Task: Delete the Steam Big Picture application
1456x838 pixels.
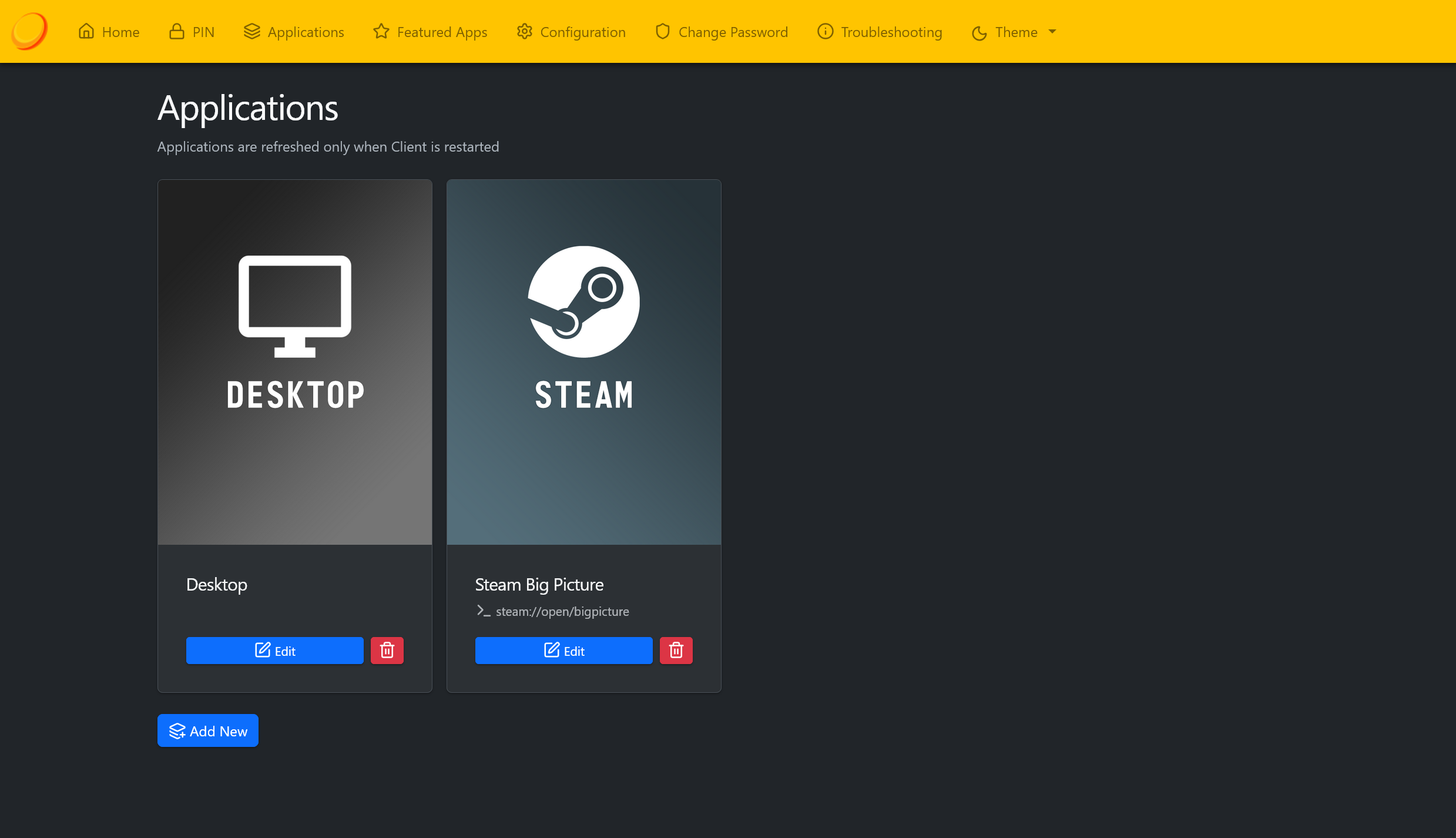Action: coord(676,650)
